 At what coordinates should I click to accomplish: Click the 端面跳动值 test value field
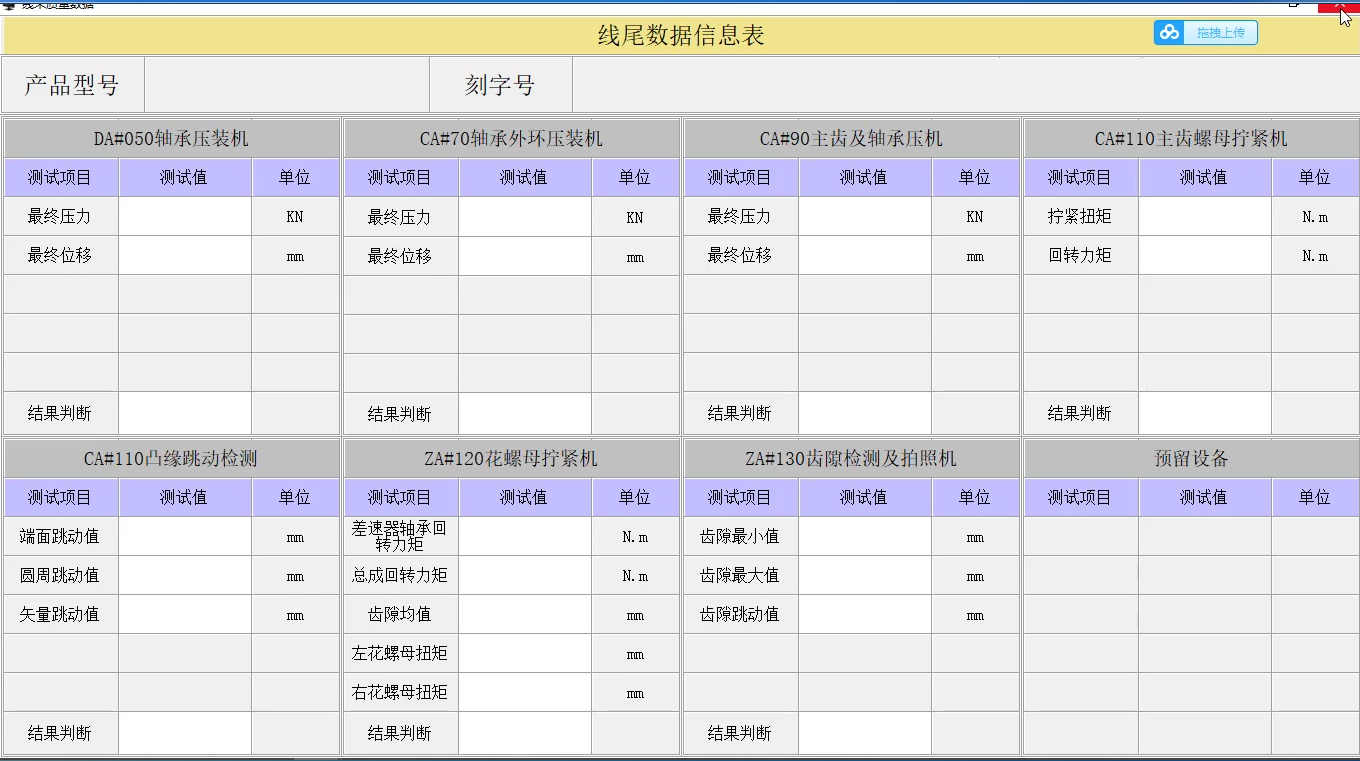(185, 536)
